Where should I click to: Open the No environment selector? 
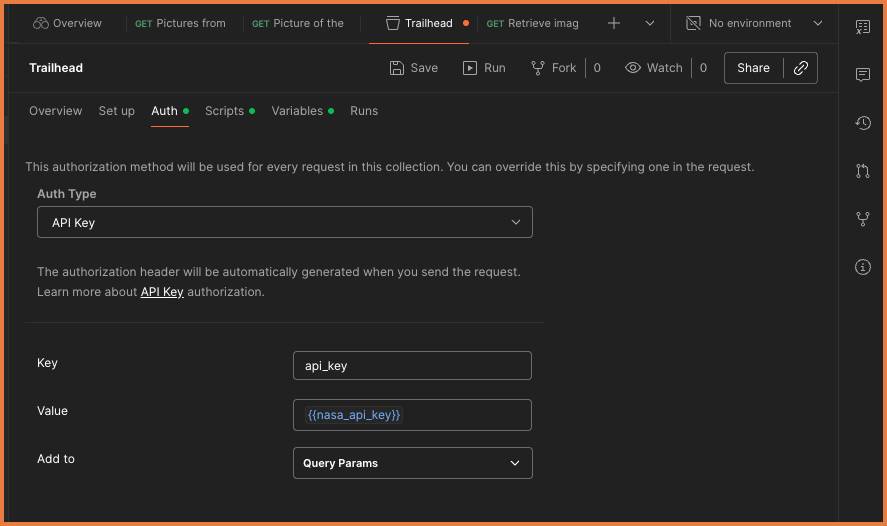click(753, 23)
